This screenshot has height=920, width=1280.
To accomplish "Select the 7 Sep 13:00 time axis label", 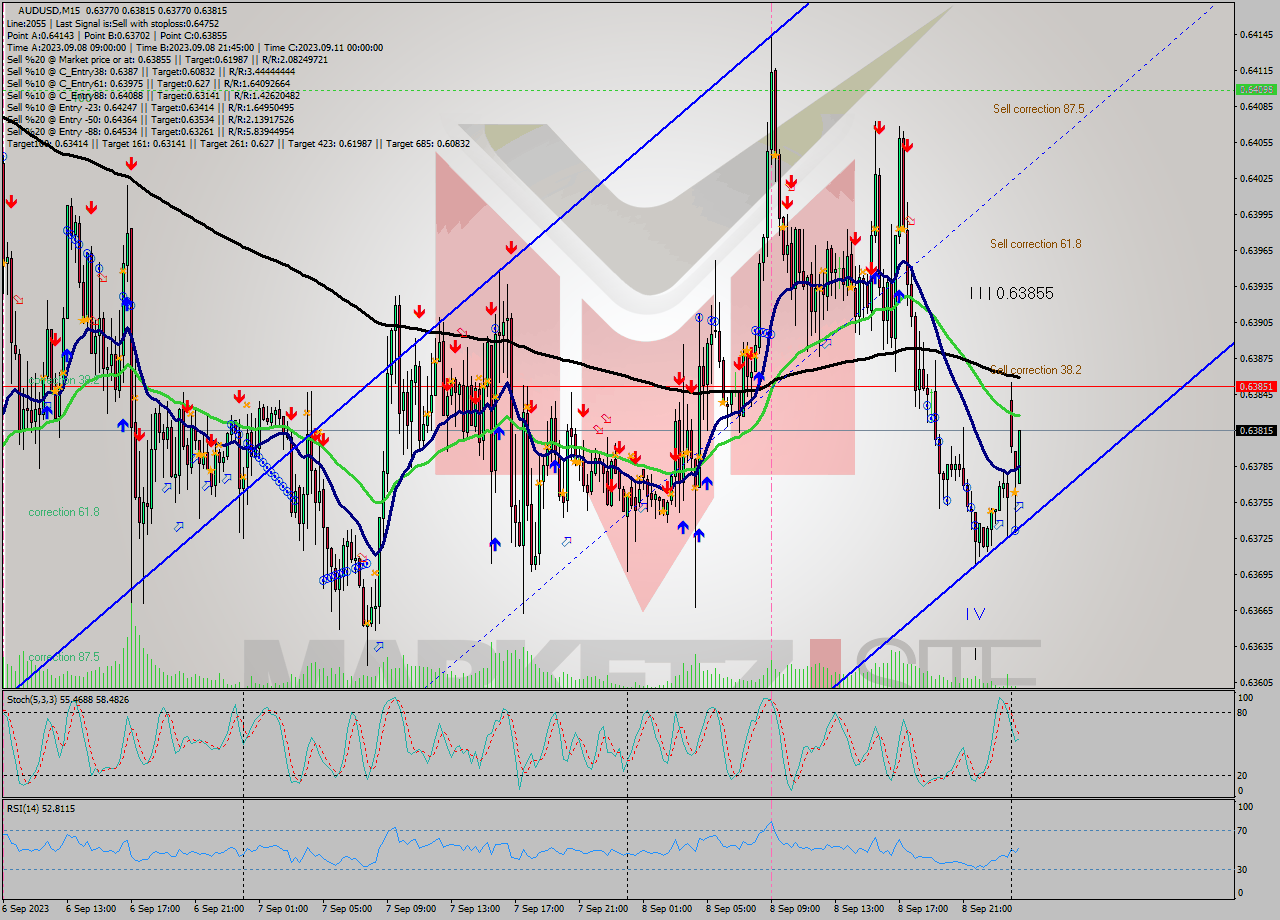I will point(476,909).
